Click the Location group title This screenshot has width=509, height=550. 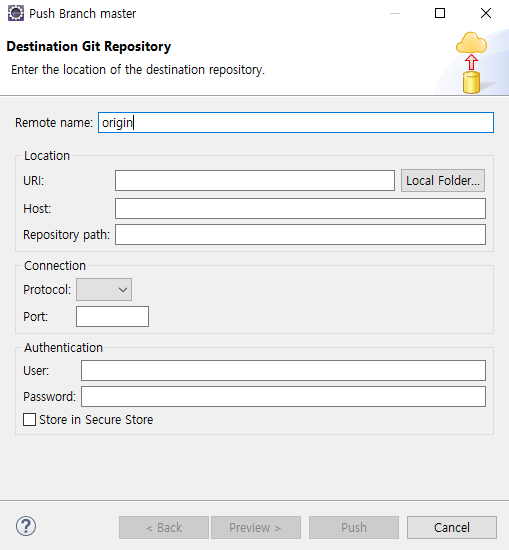coord(47,156)
